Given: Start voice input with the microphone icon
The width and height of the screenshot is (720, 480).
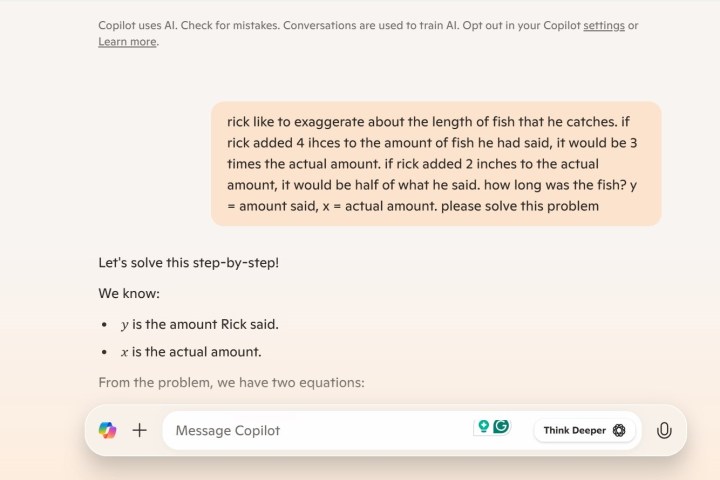Looking at the screenshot, I should point(664,430).
